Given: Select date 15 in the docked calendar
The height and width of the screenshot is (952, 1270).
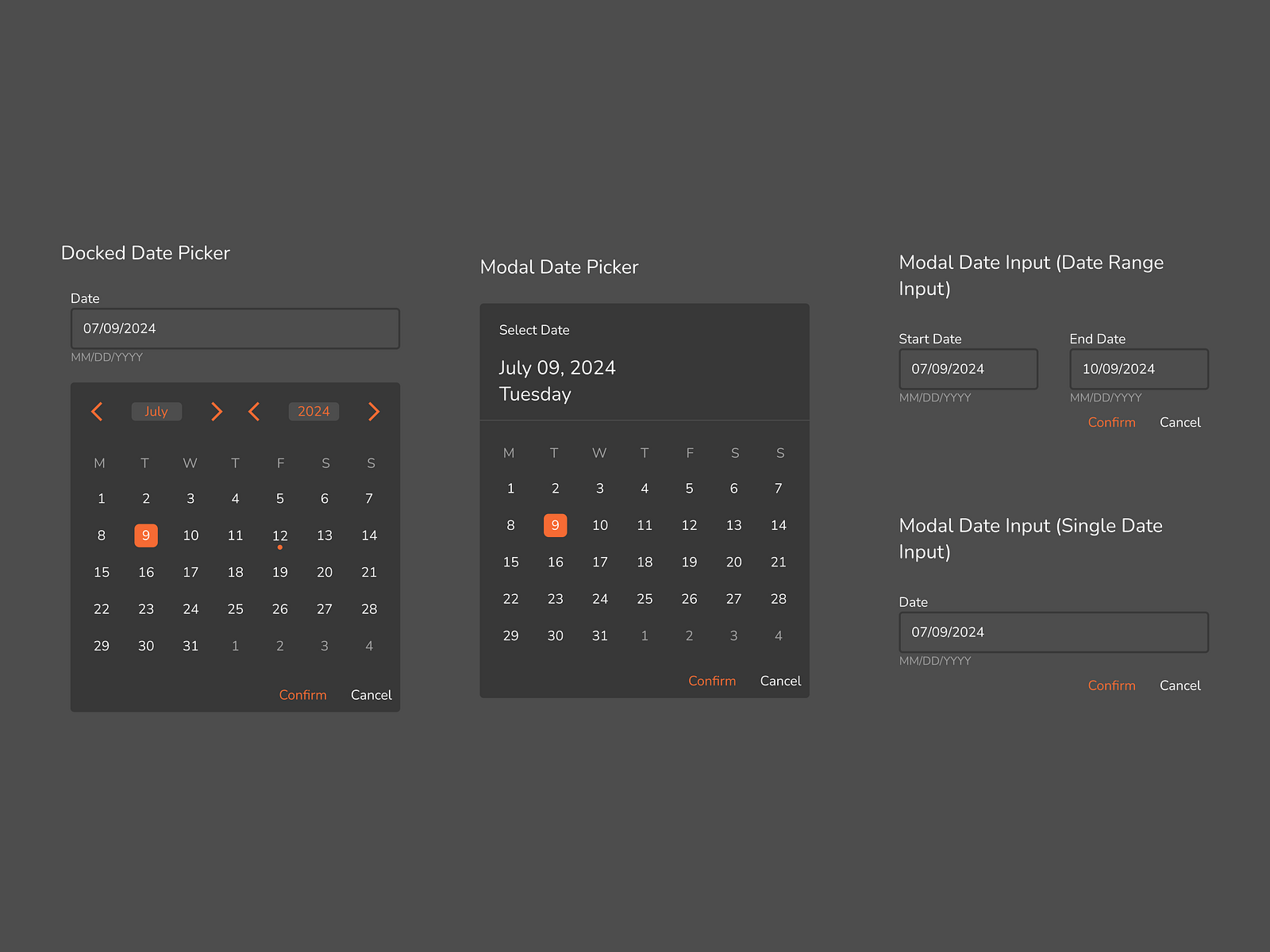Looking at the screenshot, I should pos(102,572).
